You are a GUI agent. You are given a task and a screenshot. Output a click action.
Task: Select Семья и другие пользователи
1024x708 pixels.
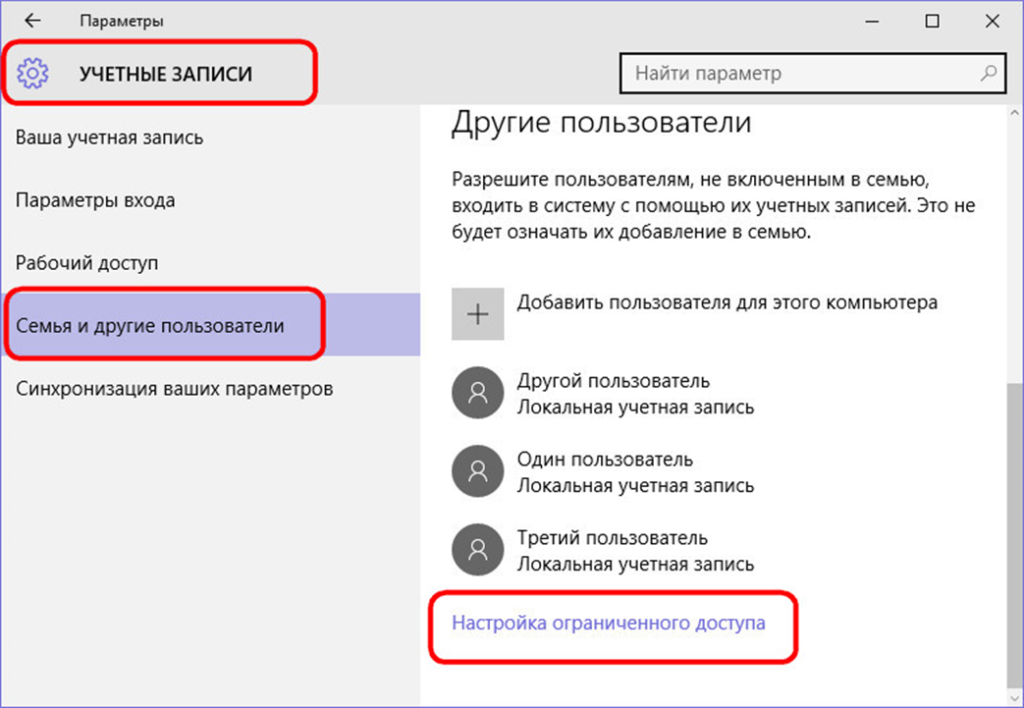210,325
